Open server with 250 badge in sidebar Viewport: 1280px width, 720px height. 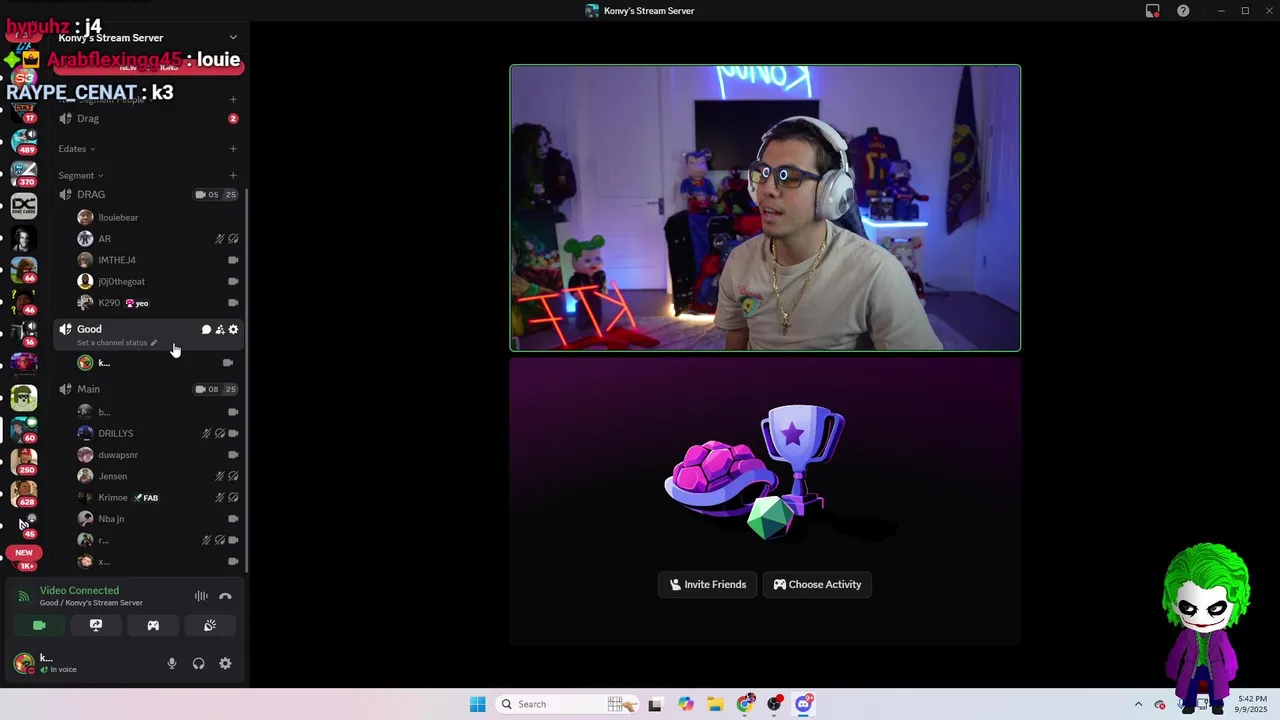[24, 461]
